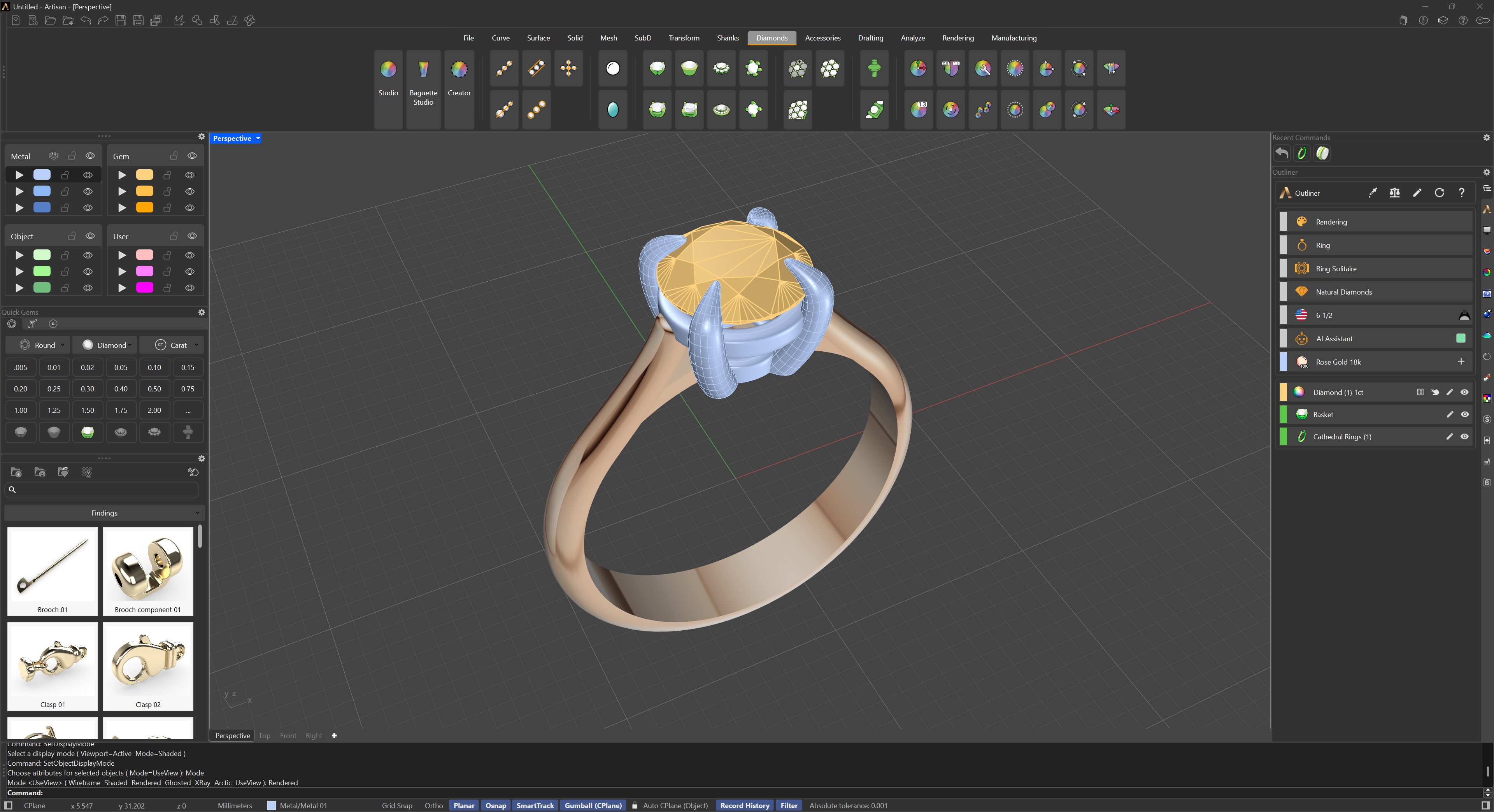The height and width of the screenshot is (812, 1494).
Task: Open the File menu
Action: click(x=468, y=38)
